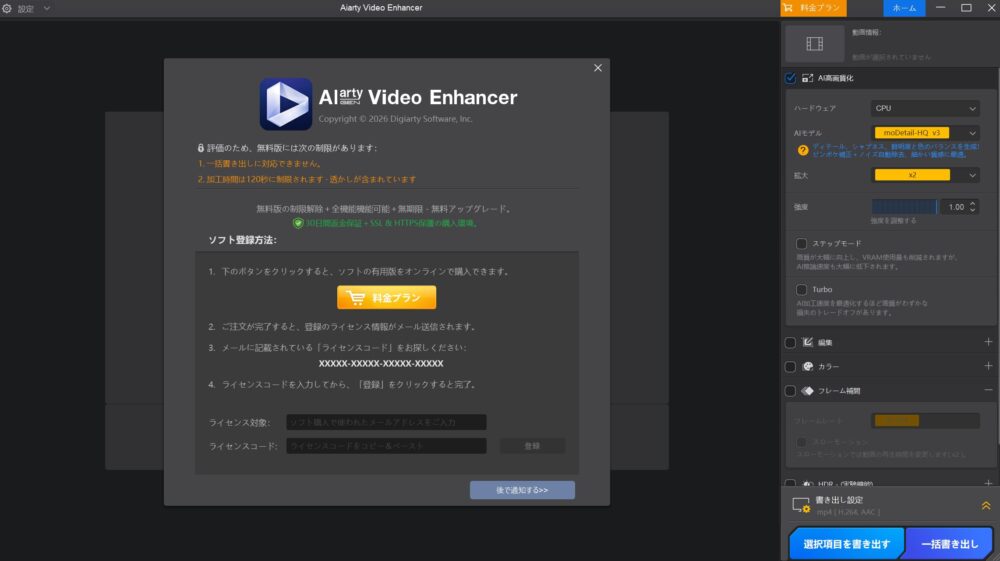Click the 編集 edit pencil icon

[x=808, y=342]
